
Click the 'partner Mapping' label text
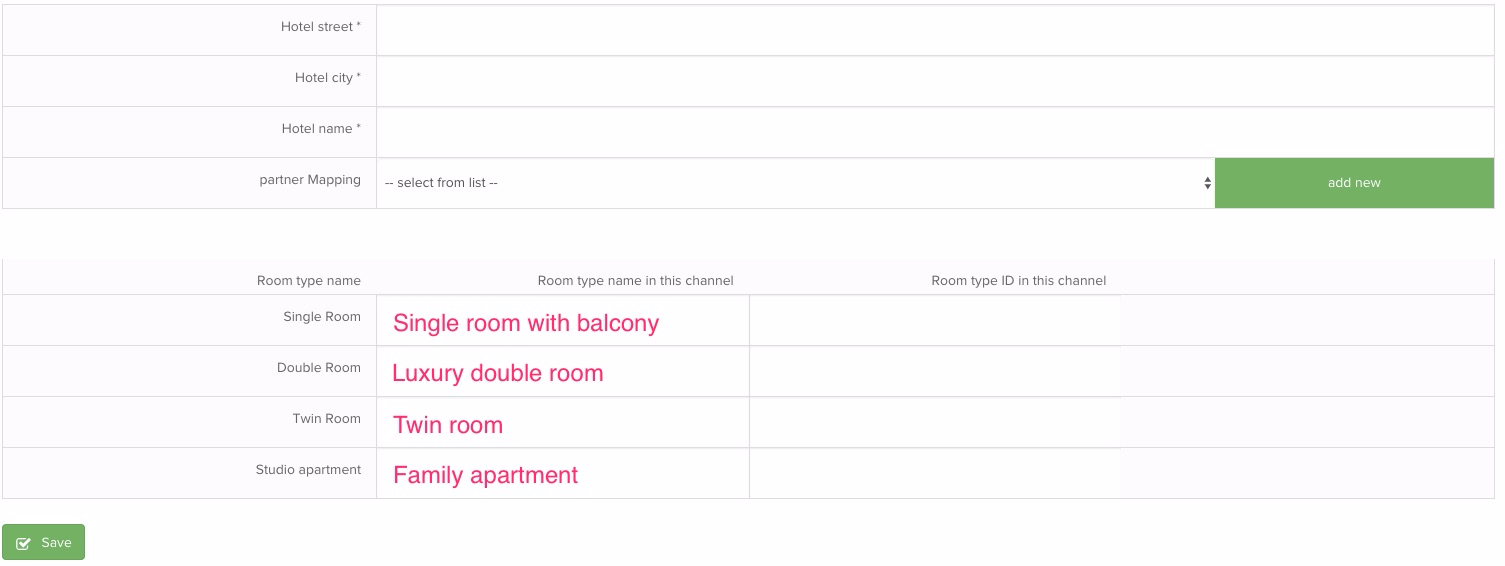pos(310,180)
